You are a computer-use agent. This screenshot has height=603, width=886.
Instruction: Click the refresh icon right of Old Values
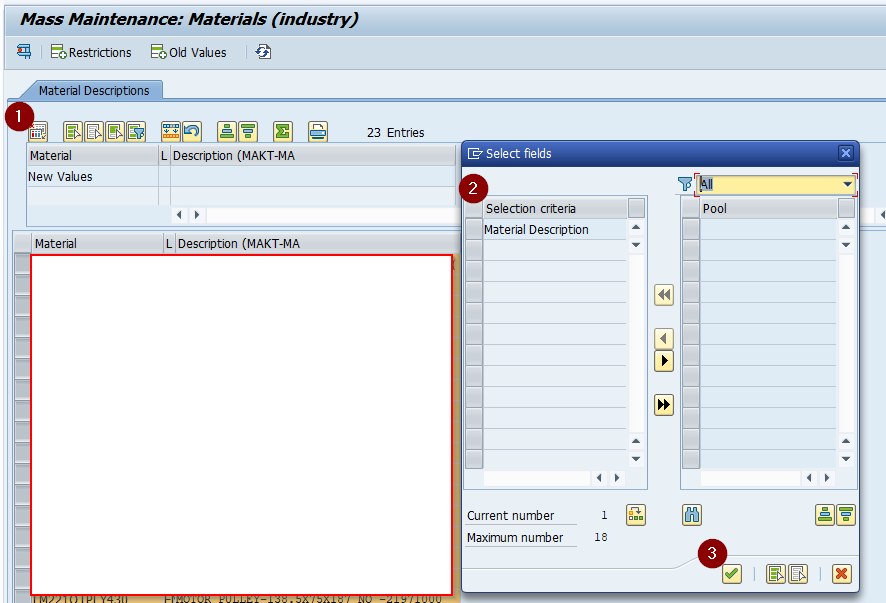click(x=263, y=52)
